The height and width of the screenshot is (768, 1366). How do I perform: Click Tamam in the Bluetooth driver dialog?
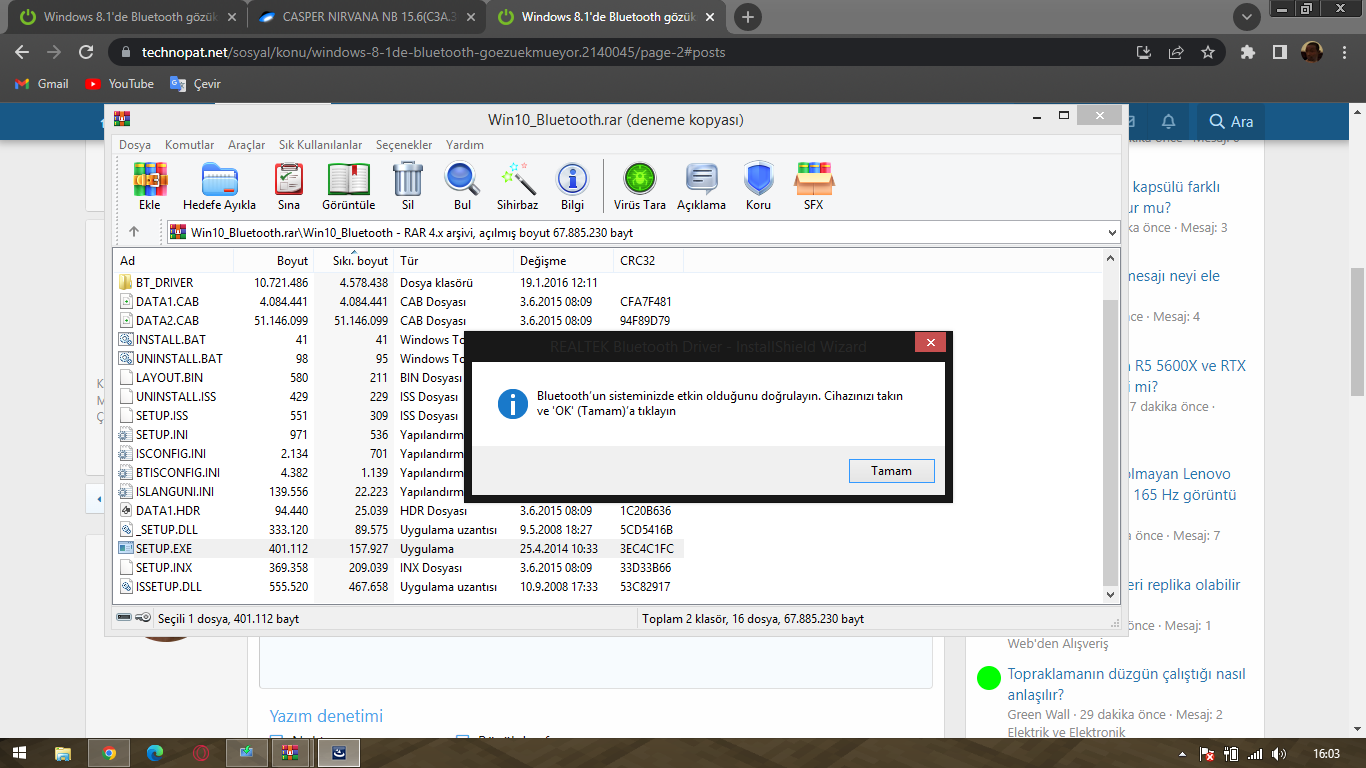pyautogui.click(x=891, y=471)
